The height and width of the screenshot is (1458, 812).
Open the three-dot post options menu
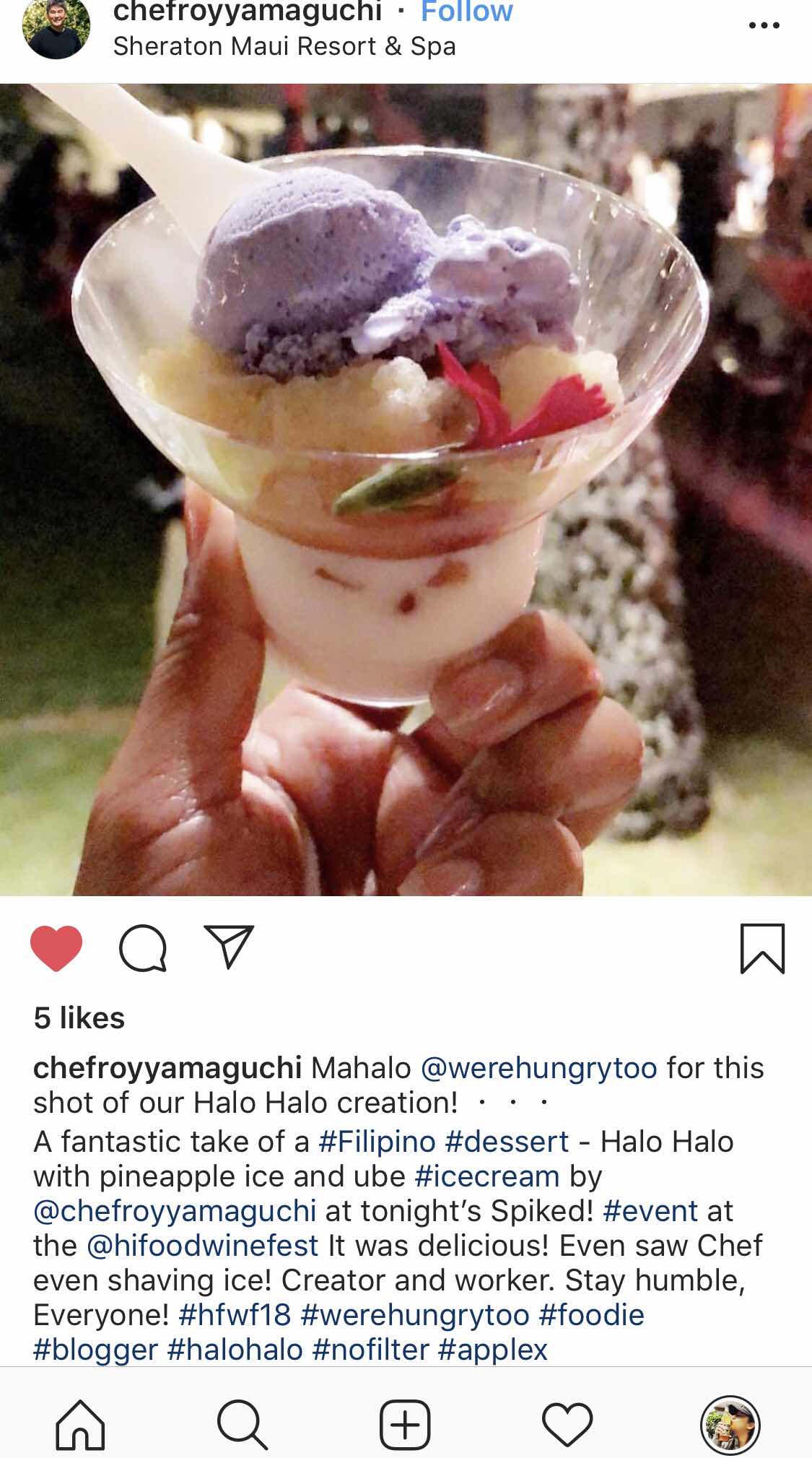(x=764, y=26)
